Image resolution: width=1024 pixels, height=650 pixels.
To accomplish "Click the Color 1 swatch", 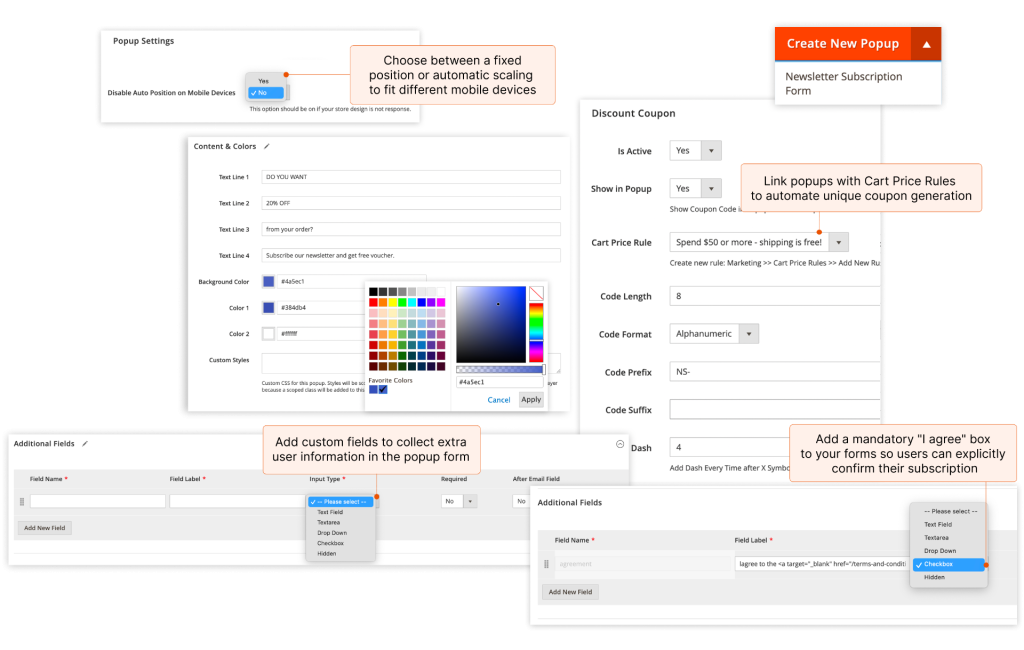I will click(x=268, y=308).
